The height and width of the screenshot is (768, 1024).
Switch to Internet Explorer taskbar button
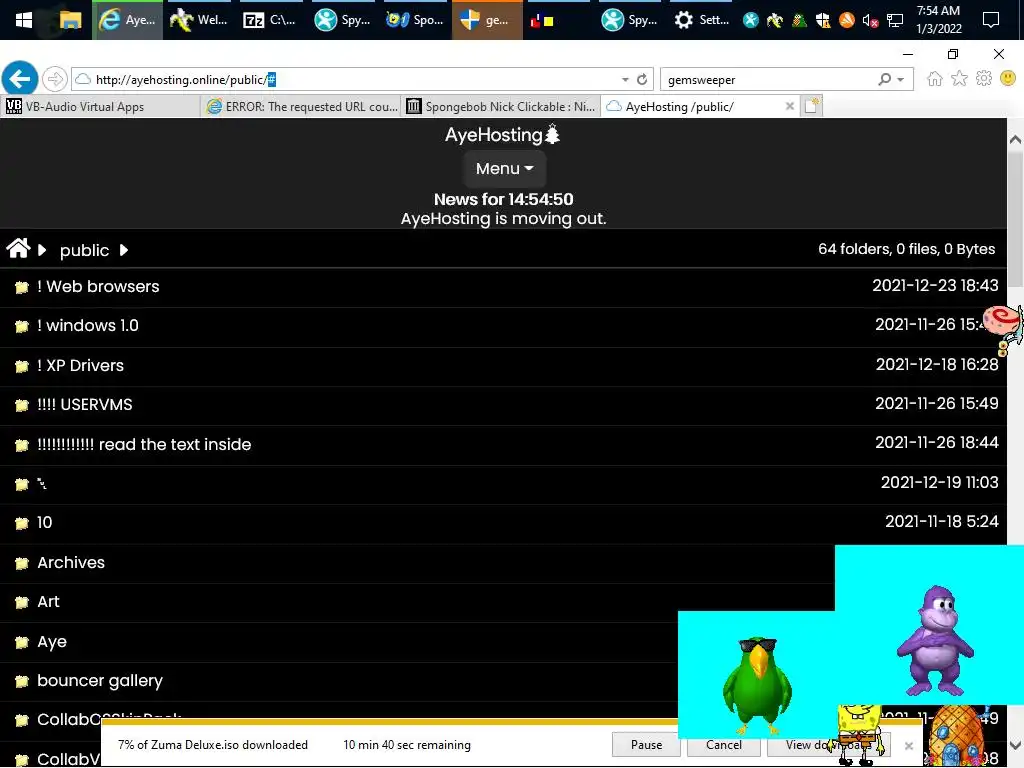pyautogui.click(x=127, y=20)
